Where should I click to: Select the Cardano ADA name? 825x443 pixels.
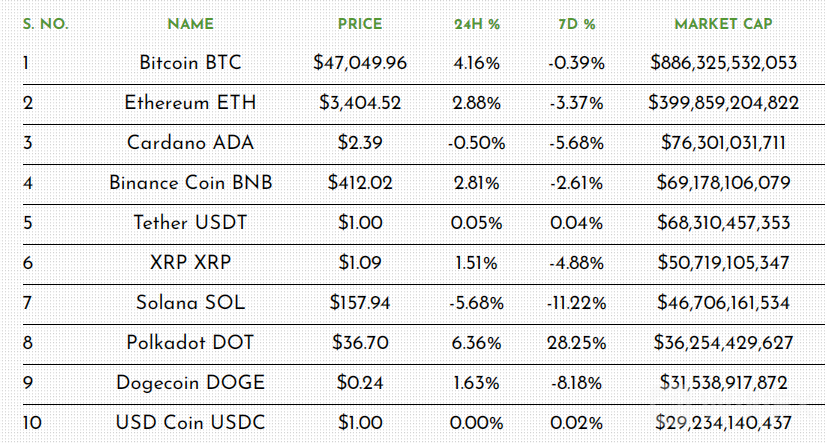[x=190, y=143]
